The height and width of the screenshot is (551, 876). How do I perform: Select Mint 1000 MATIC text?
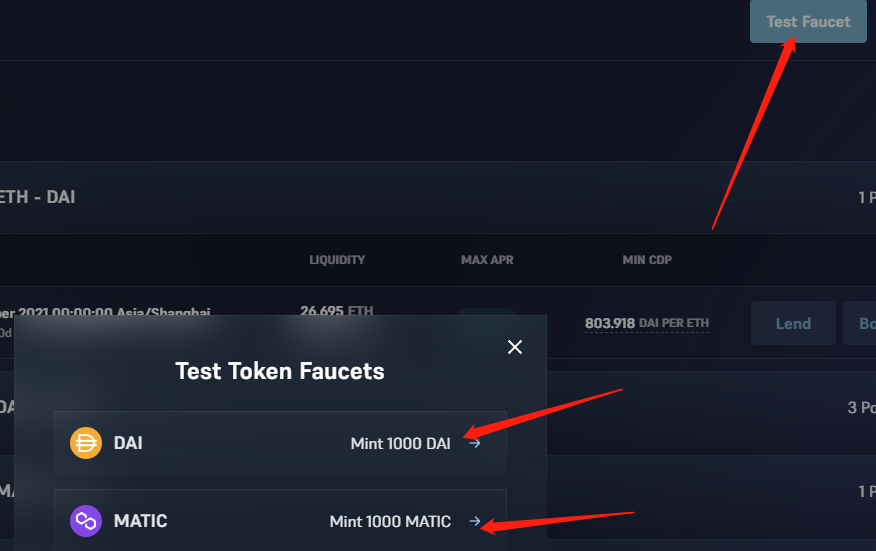[390, 521]
